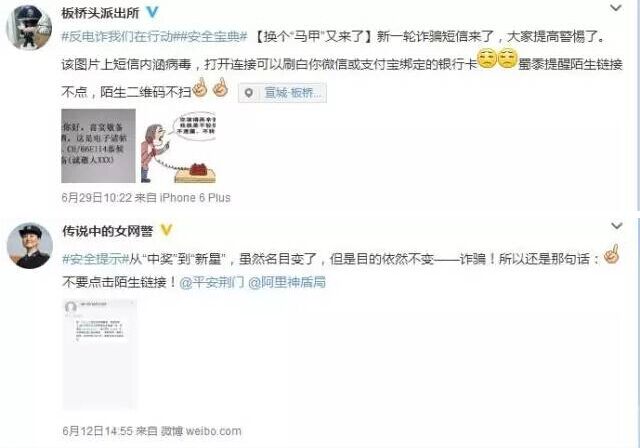Click yellow verified badge beside 传说中的女网警

[x=166, y=230]
